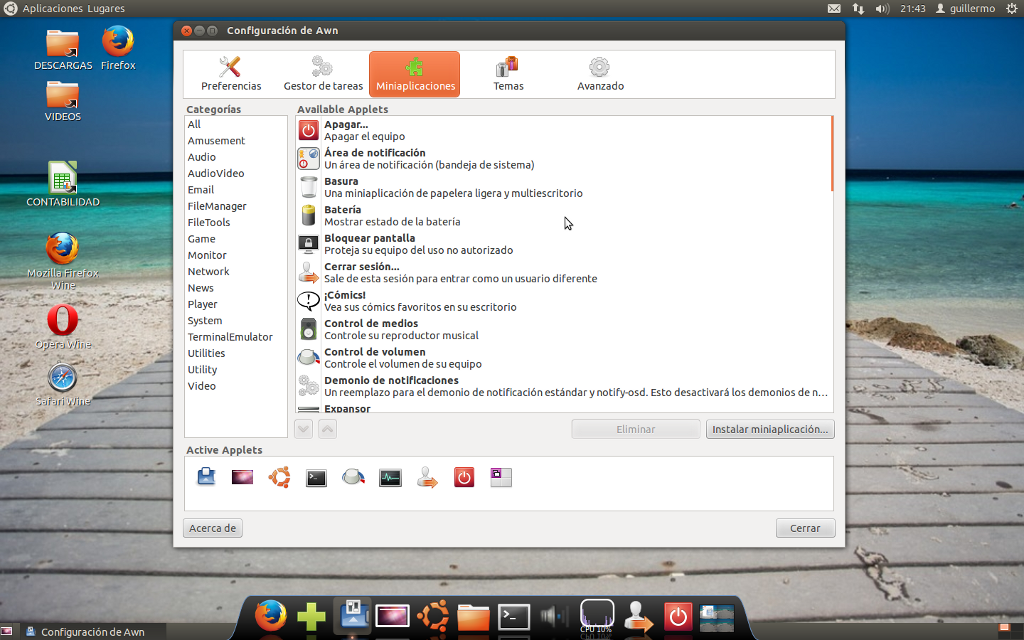
Task: Open the Opera Wine desktop icon
Action: click(63, 327)
